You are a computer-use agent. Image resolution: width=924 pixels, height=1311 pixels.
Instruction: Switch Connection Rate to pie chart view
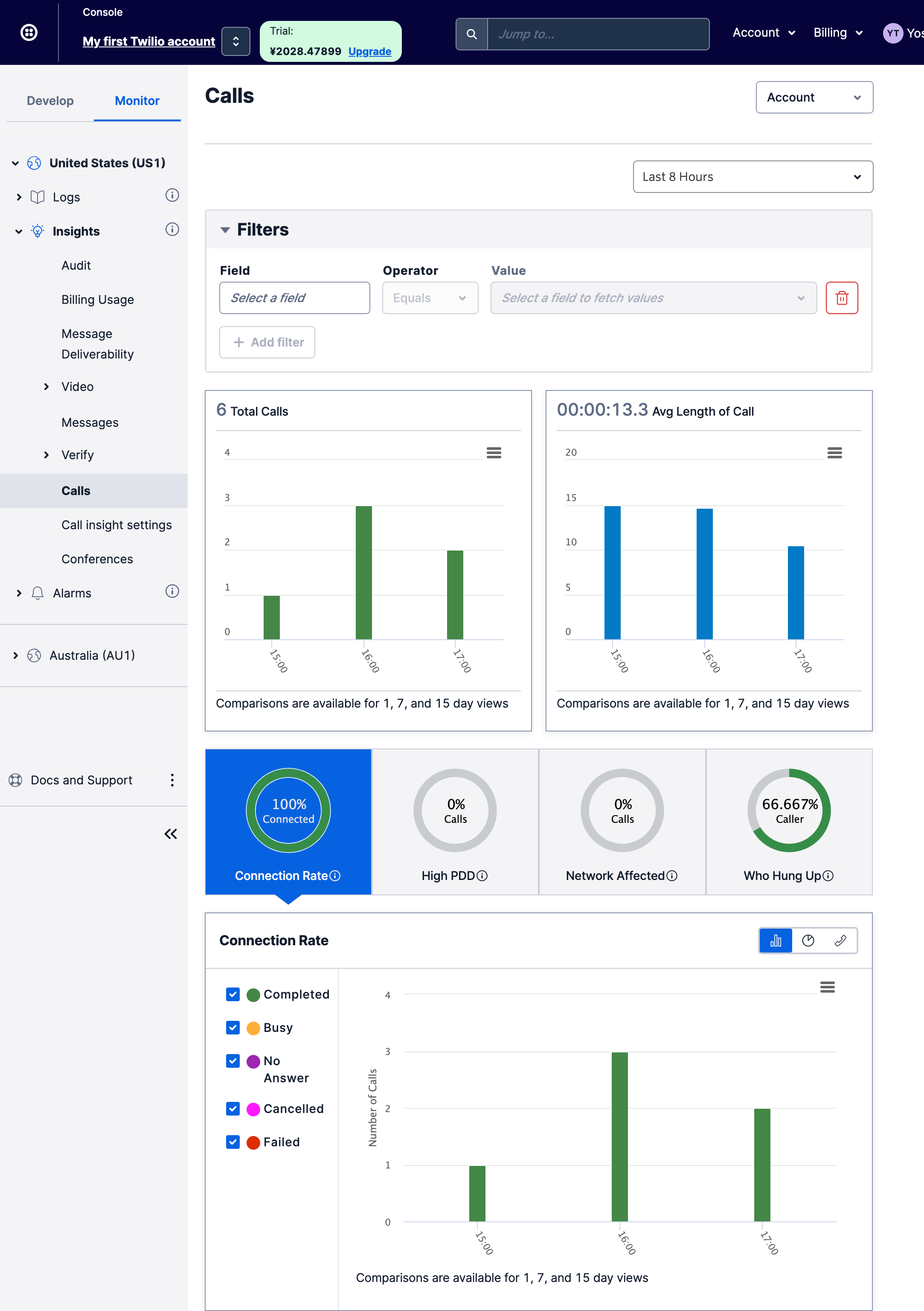pyautogui.click(x=808, y=941)
